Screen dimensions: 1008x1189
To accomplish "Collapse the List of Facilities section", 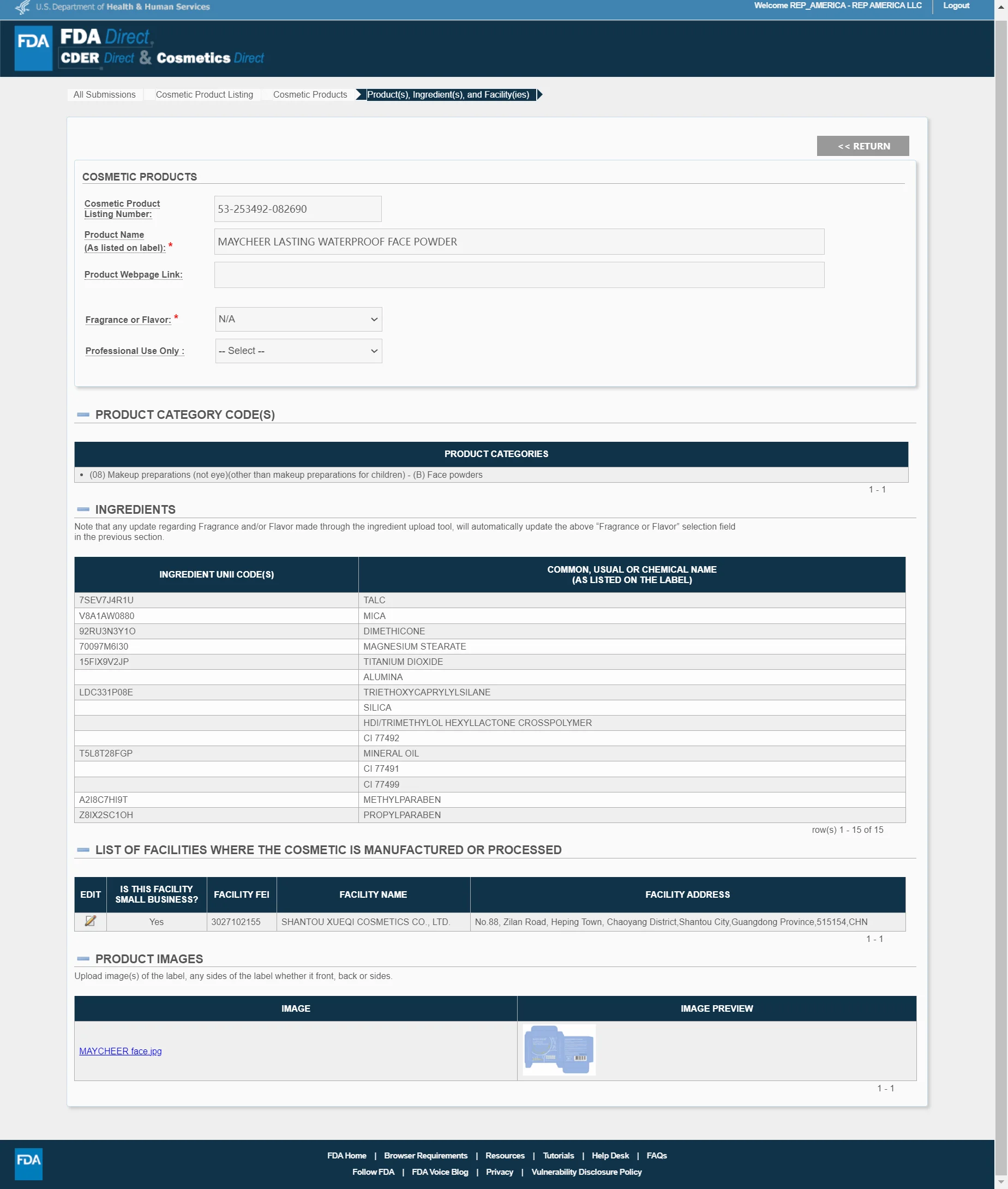I will click(83, 850).
